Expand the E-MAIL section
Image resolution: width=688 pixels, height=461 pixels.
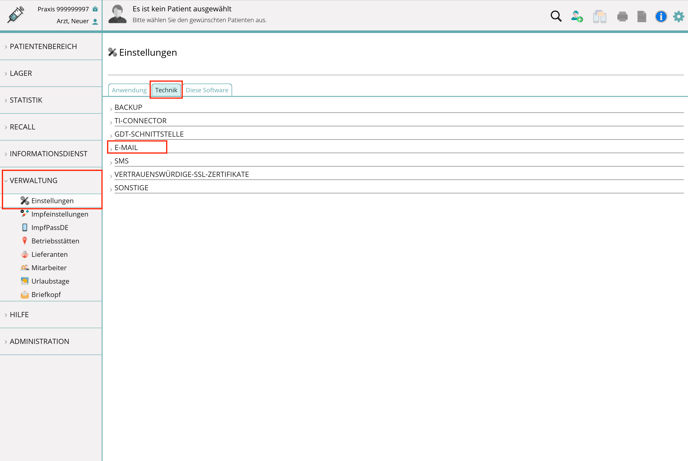coord(126,147)
